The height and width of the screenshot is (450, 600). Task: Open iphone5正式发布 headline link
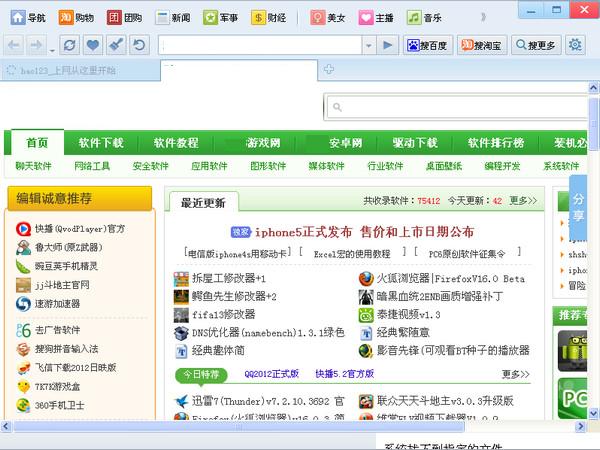[364, 232]
